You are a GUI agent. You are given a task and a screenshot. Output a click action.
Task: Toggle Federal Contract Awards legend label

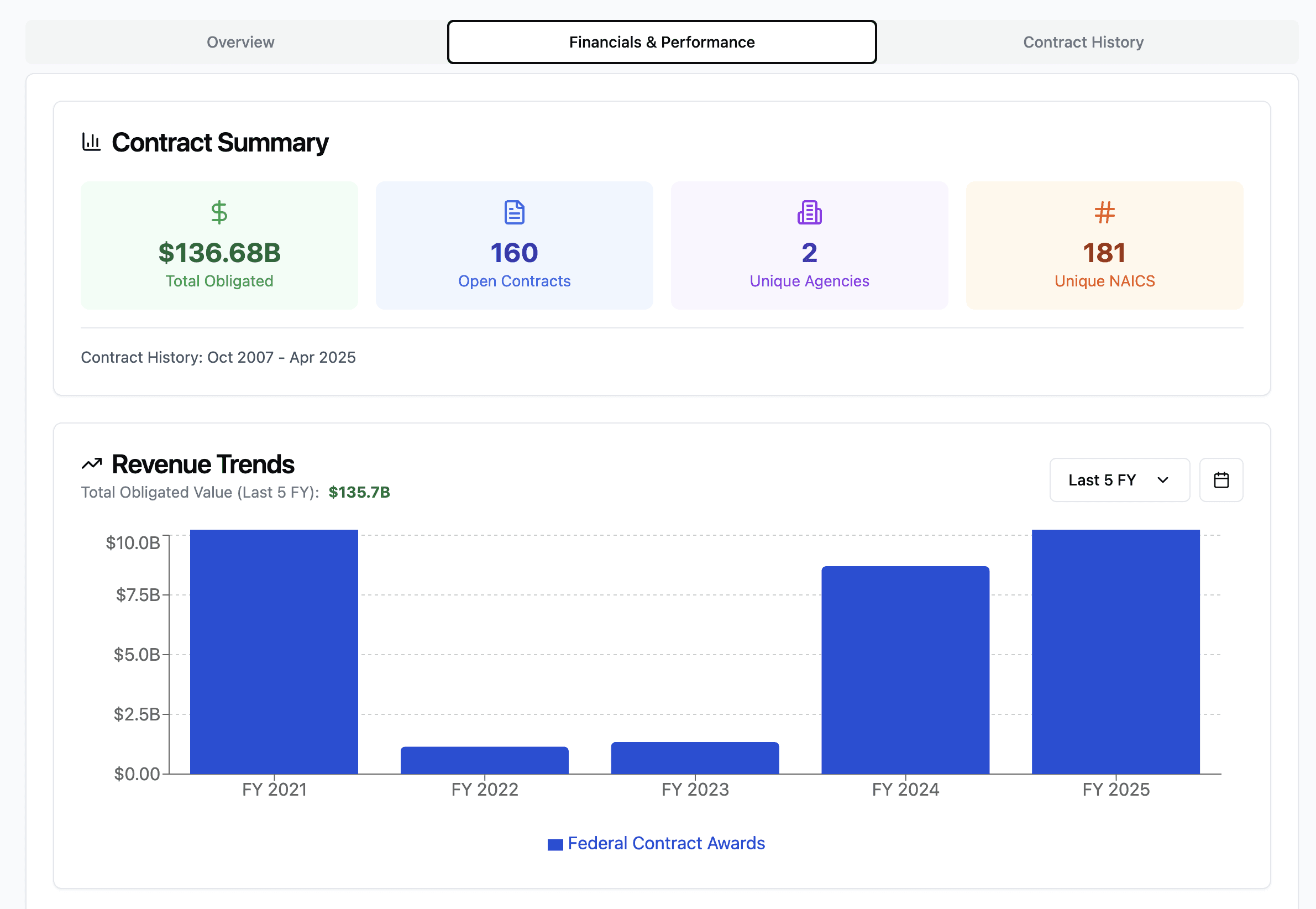click(666, 843)
